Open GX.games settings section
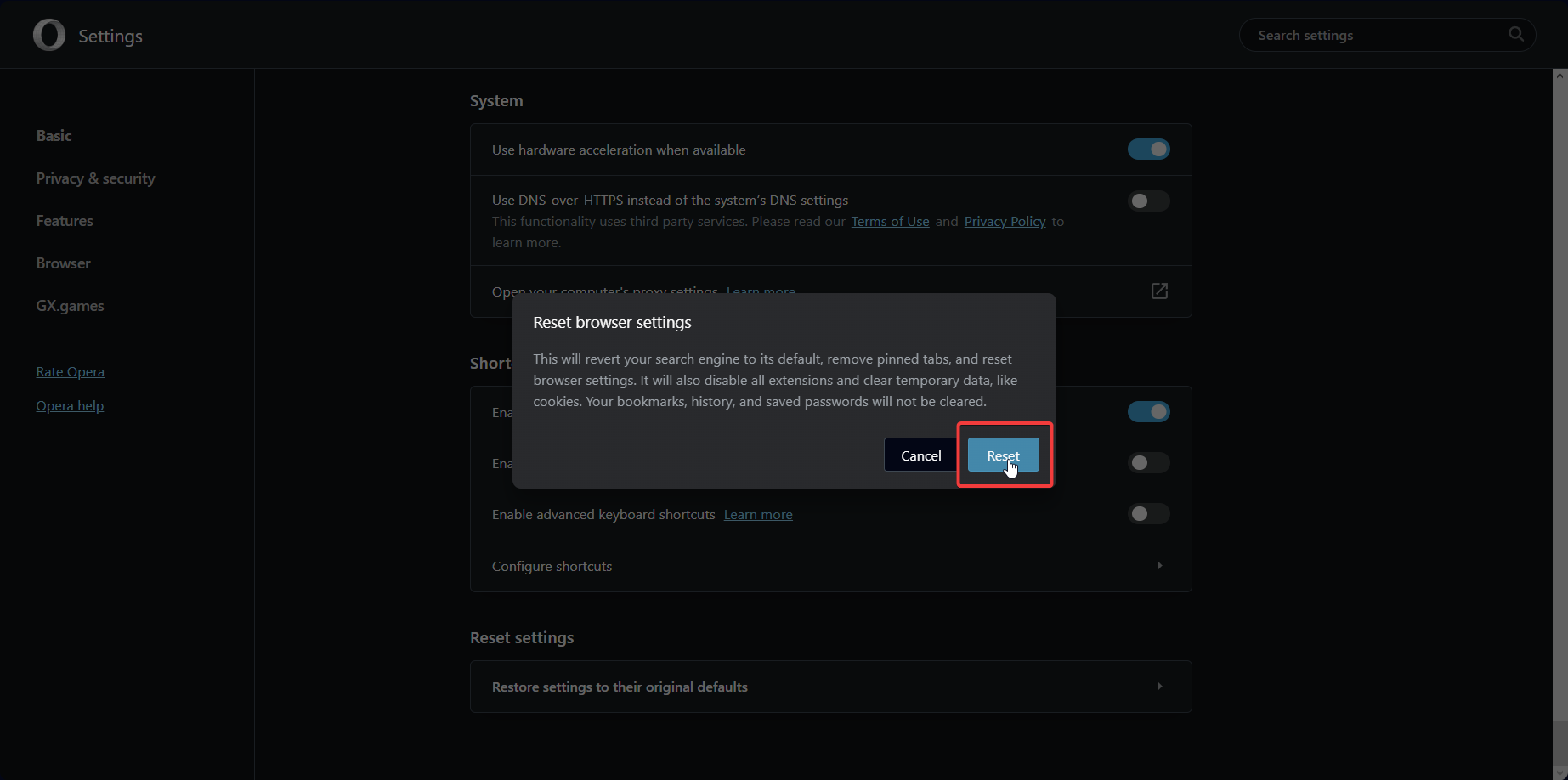The height and width of the screenshot is (780, 1568). coord(70,306)
